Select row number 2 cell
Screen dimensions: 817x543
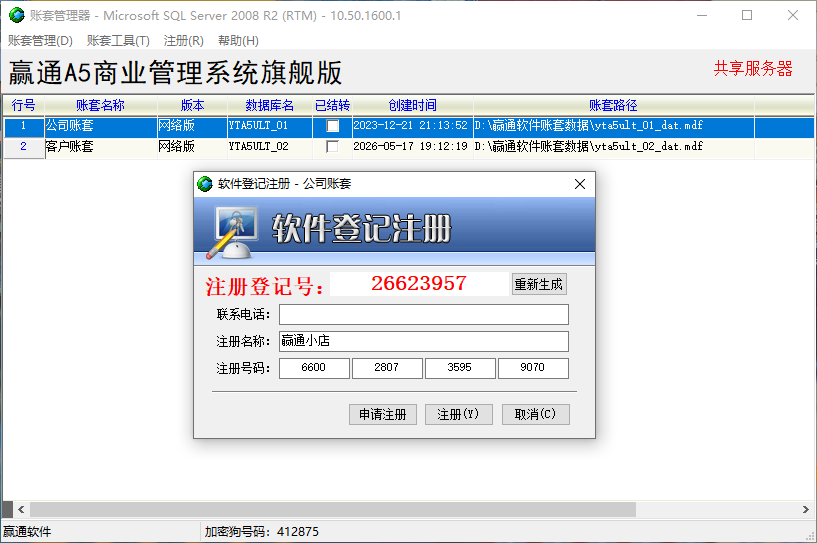[x=23, y=146]
